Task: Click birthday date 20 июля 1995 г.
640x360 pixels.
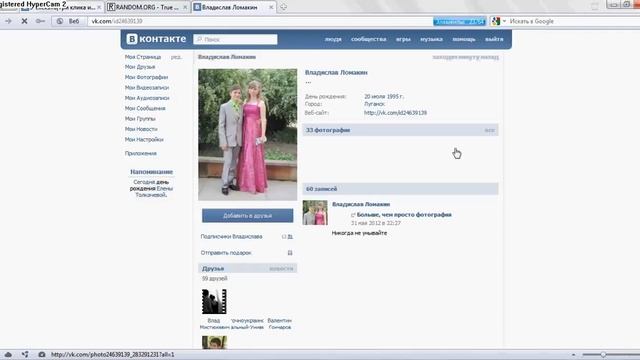Action: (384, 97)
